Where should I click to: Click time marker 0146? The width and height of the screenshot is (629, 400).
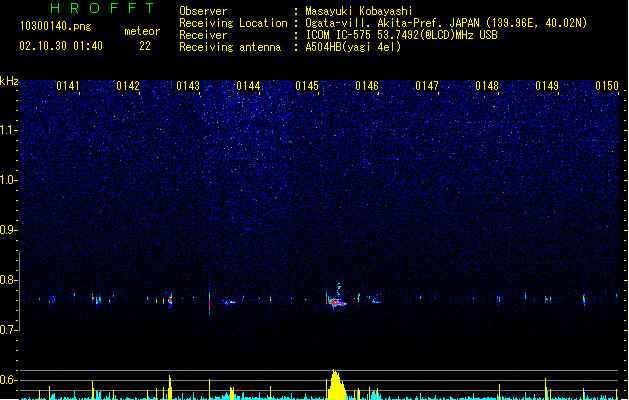point(367,86)
